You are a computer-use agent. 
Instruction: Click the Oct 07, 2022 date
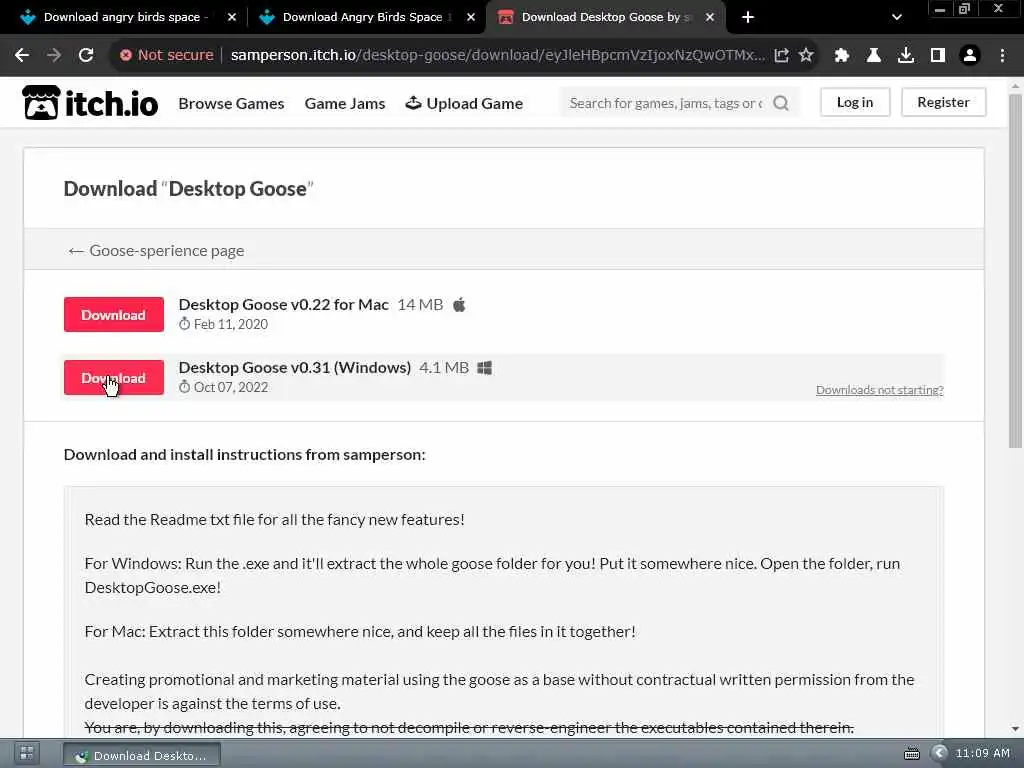(x=231, y=387)
